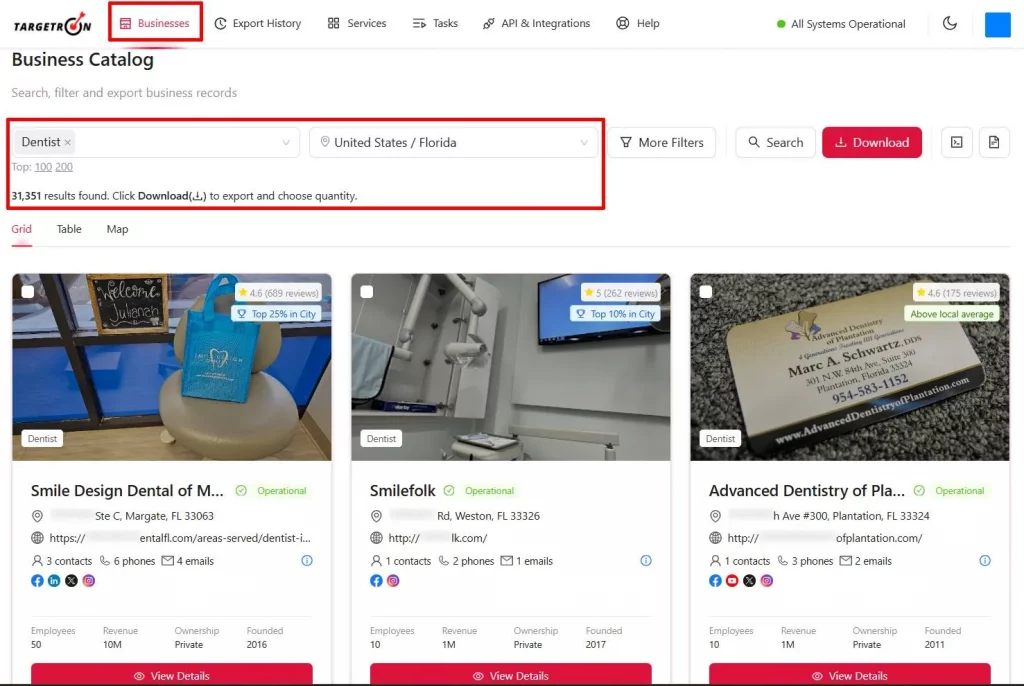View Details for Advanced Dentistry of Plantation

[x=850, y=675]
